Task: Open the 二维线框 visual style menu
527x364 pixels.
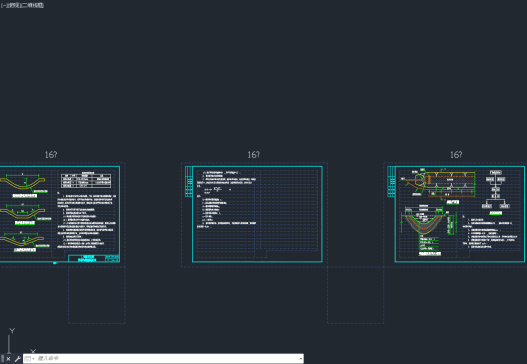Action: coord(34,5)
